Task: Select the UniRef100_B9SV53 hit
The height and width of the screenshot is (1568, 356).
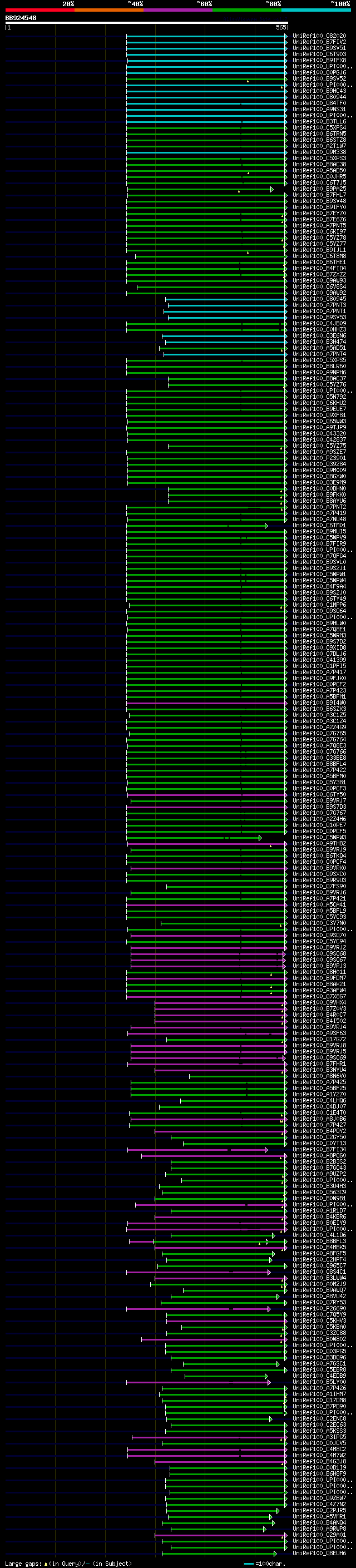Action: click(x=319, y=317)
